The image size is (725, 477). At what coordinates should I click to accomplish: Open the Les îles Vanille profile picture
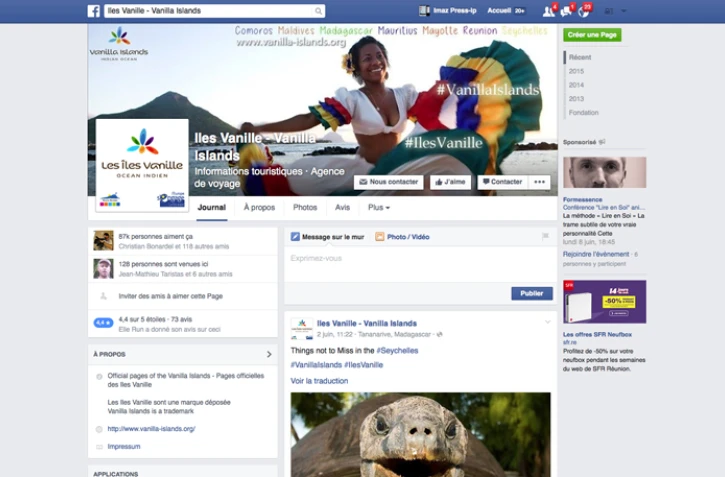142,165
